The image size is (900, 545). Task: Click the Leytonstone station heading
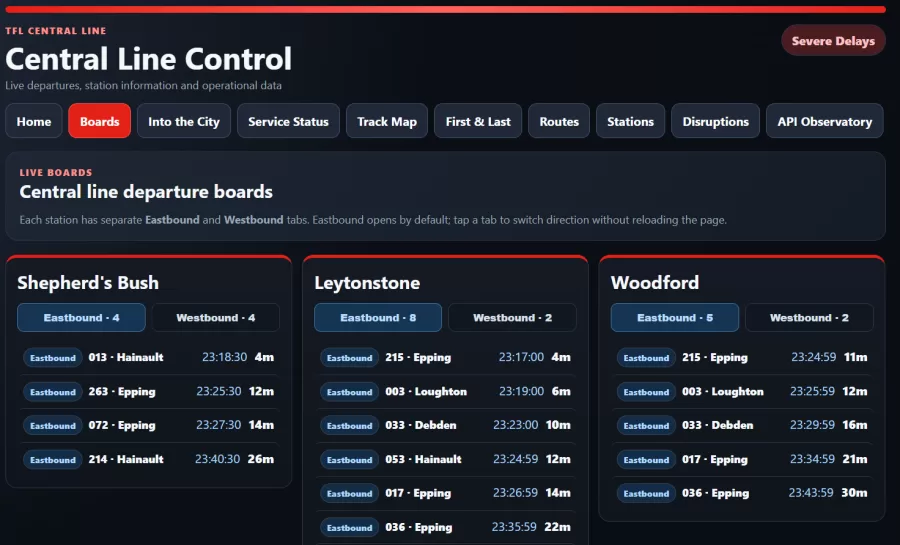point(367,282)
